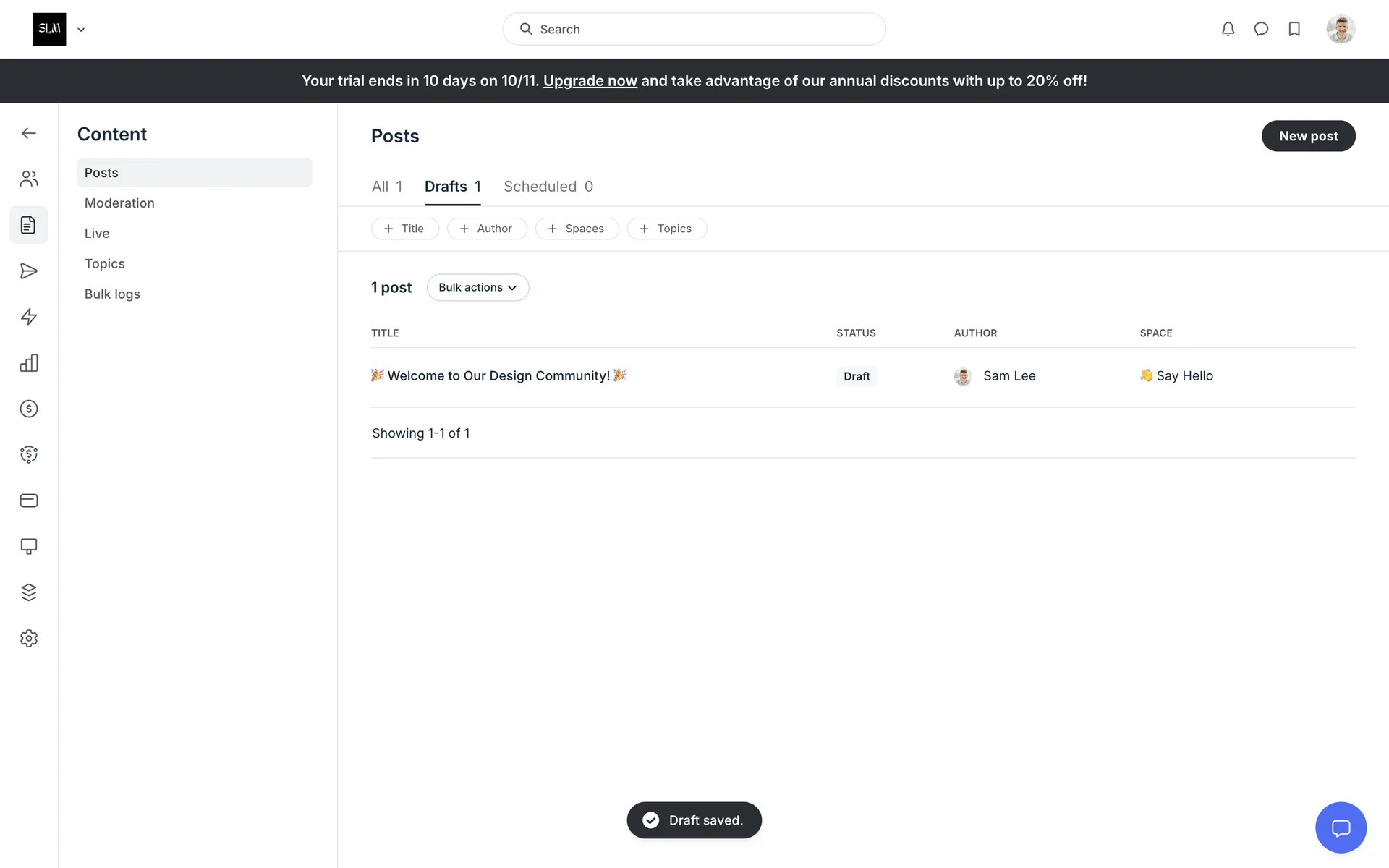The image size is (1389, 868).
Task: Open the bookmarks icon in header
Action: pyautogui.click(x=1294, y=29)
